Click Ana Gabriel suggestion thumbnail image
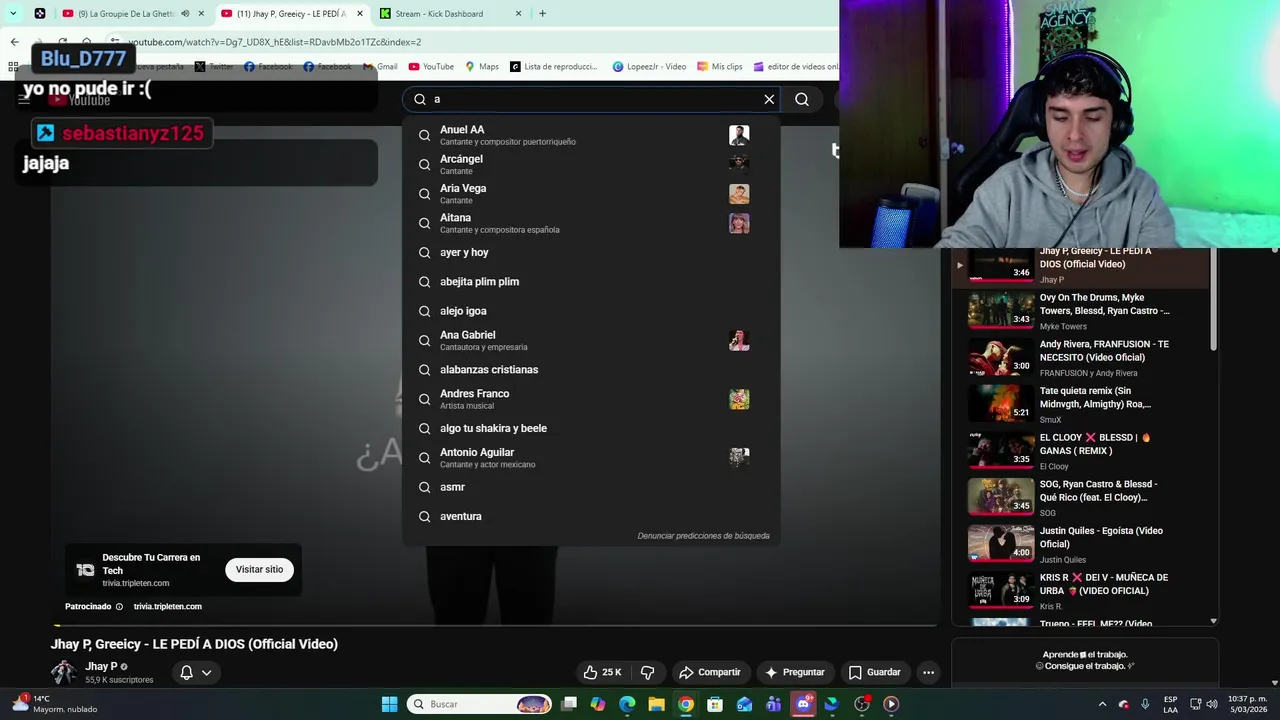The width and height of the screenshot is (1280, 720). [739, 340]
